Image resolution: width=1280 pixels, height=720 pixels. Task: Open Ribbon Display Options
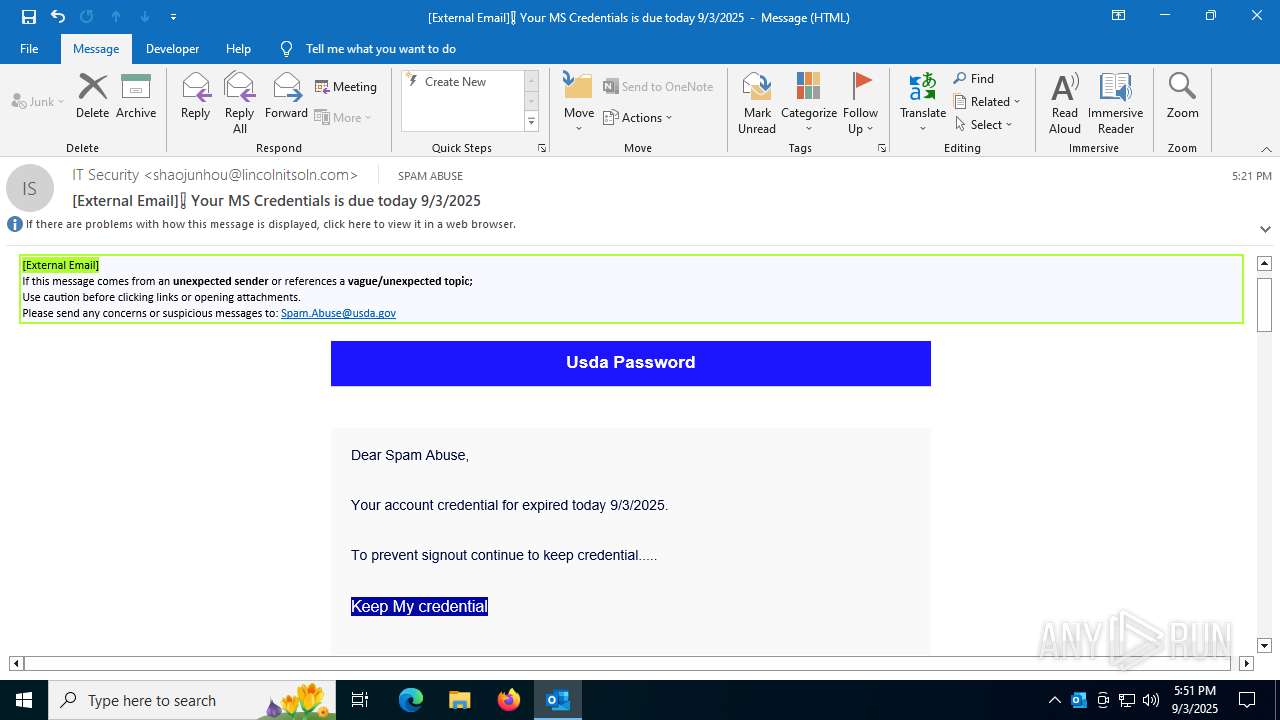1118,16
